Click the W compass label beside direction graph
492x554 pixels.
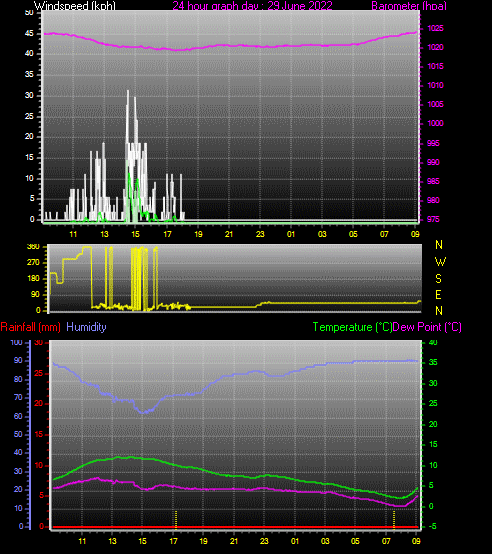point(440,262)
